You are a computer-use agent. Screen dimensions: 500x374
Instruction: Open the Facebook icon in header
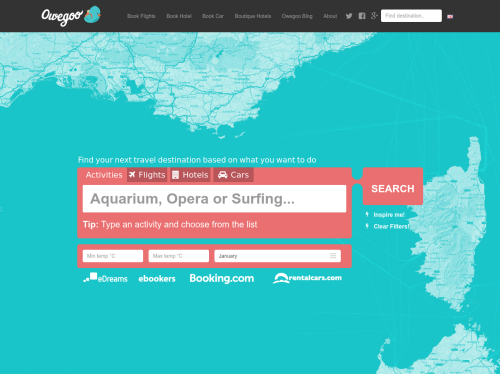[x=362, y=16]
